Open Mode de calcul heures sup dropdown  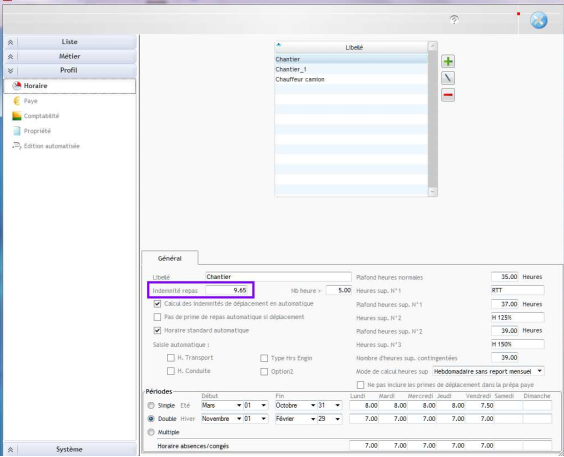tap(488, 371)
